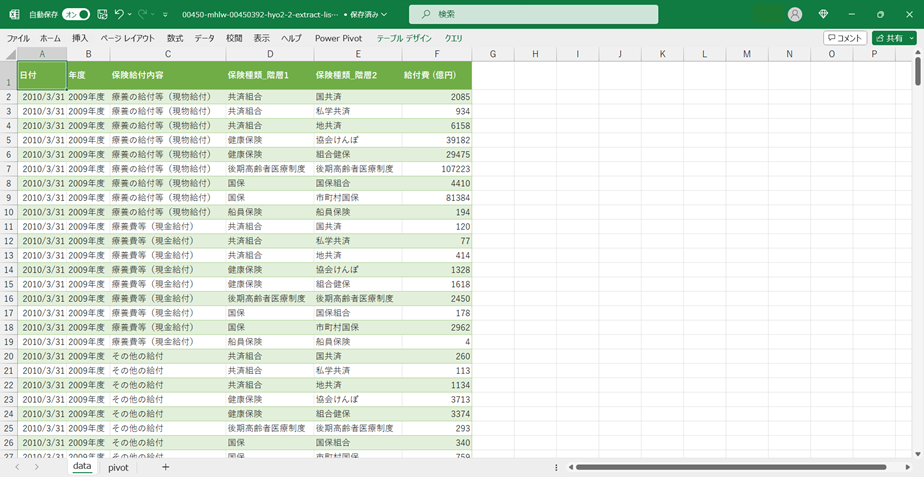This screenshot has width=924, height=477.
Task: Expand the Undo history dropdown arrow
Action: click(x=131, y=14)
